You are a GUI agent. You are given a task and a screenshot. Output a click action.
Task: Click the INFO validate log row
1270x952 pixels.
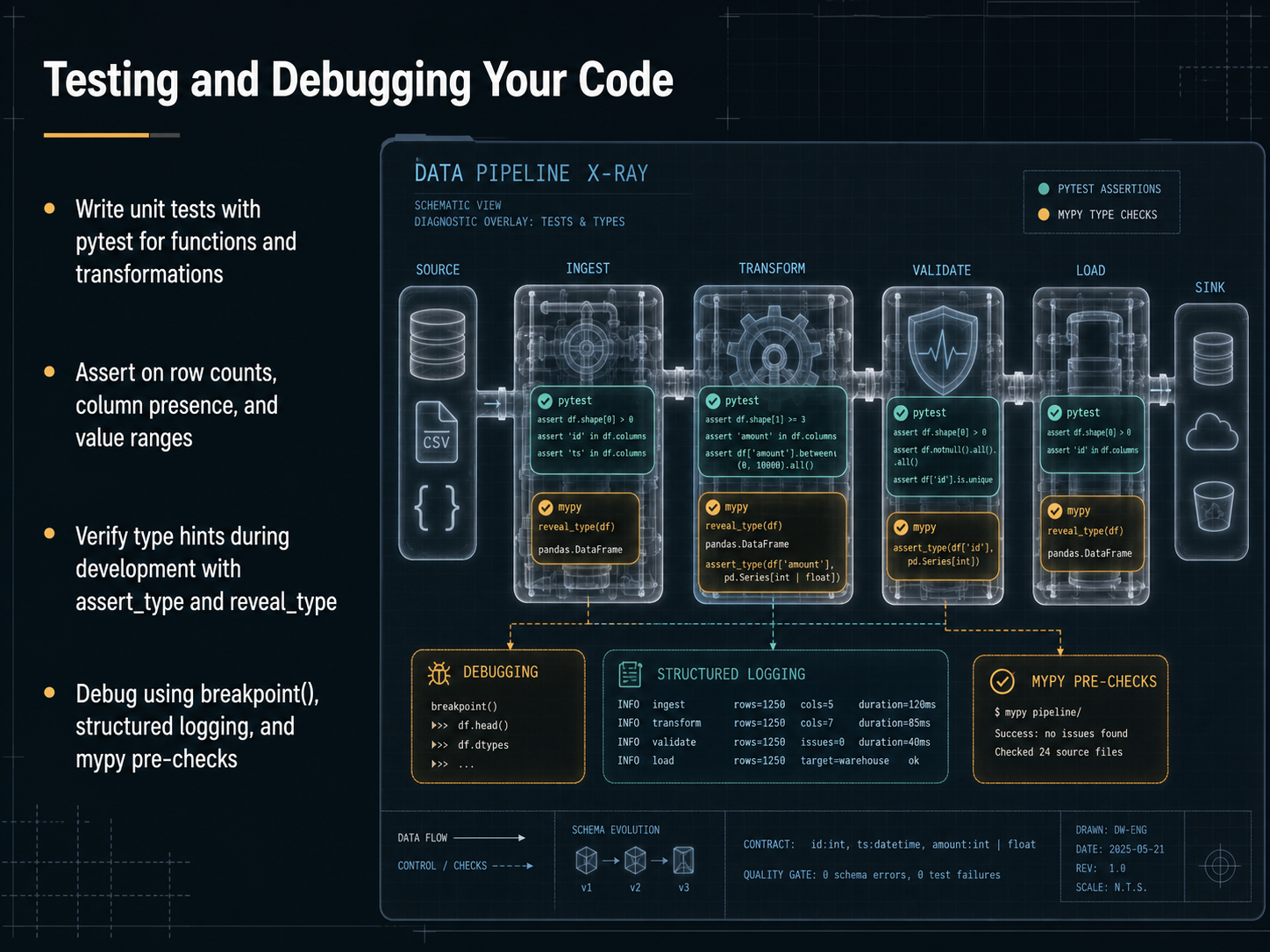tap(774, 742)
